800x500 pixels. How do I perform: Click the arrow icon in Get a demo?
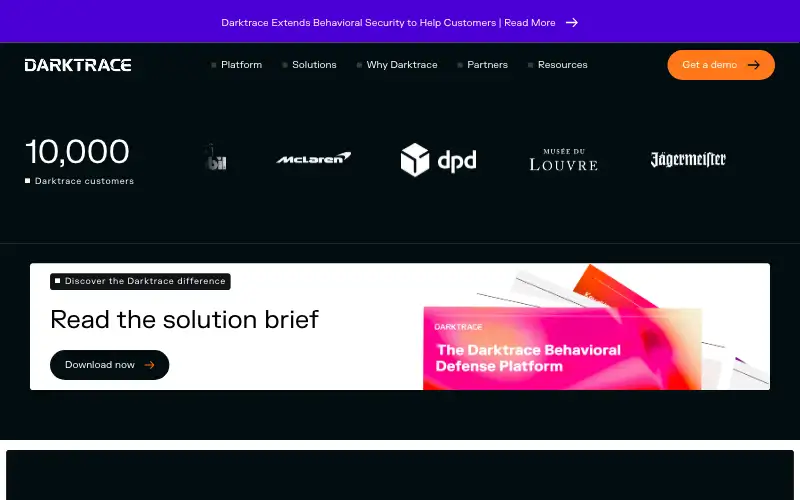coord(754,65)
